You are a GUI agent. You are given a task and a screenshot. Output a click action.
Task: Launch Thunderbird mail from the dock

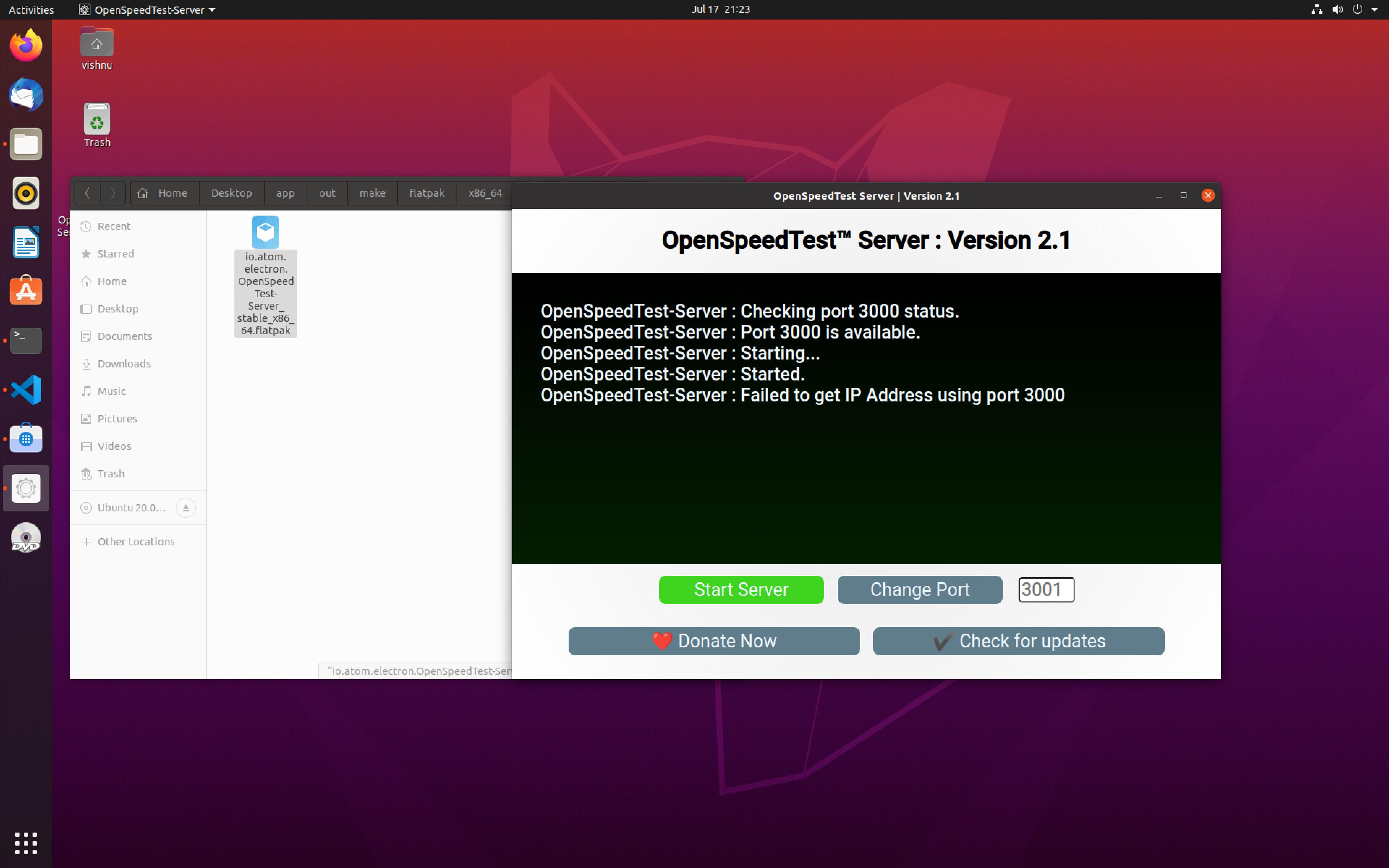26,95
